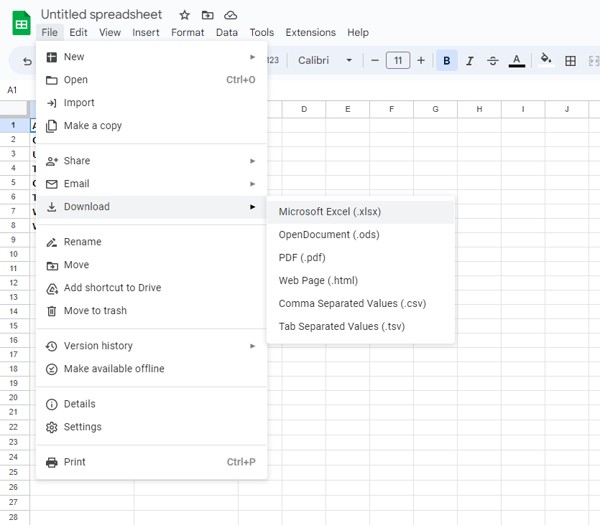Choose Import from the File menu
This screenshot has height=525, width=600.
[x=152, y=103]
